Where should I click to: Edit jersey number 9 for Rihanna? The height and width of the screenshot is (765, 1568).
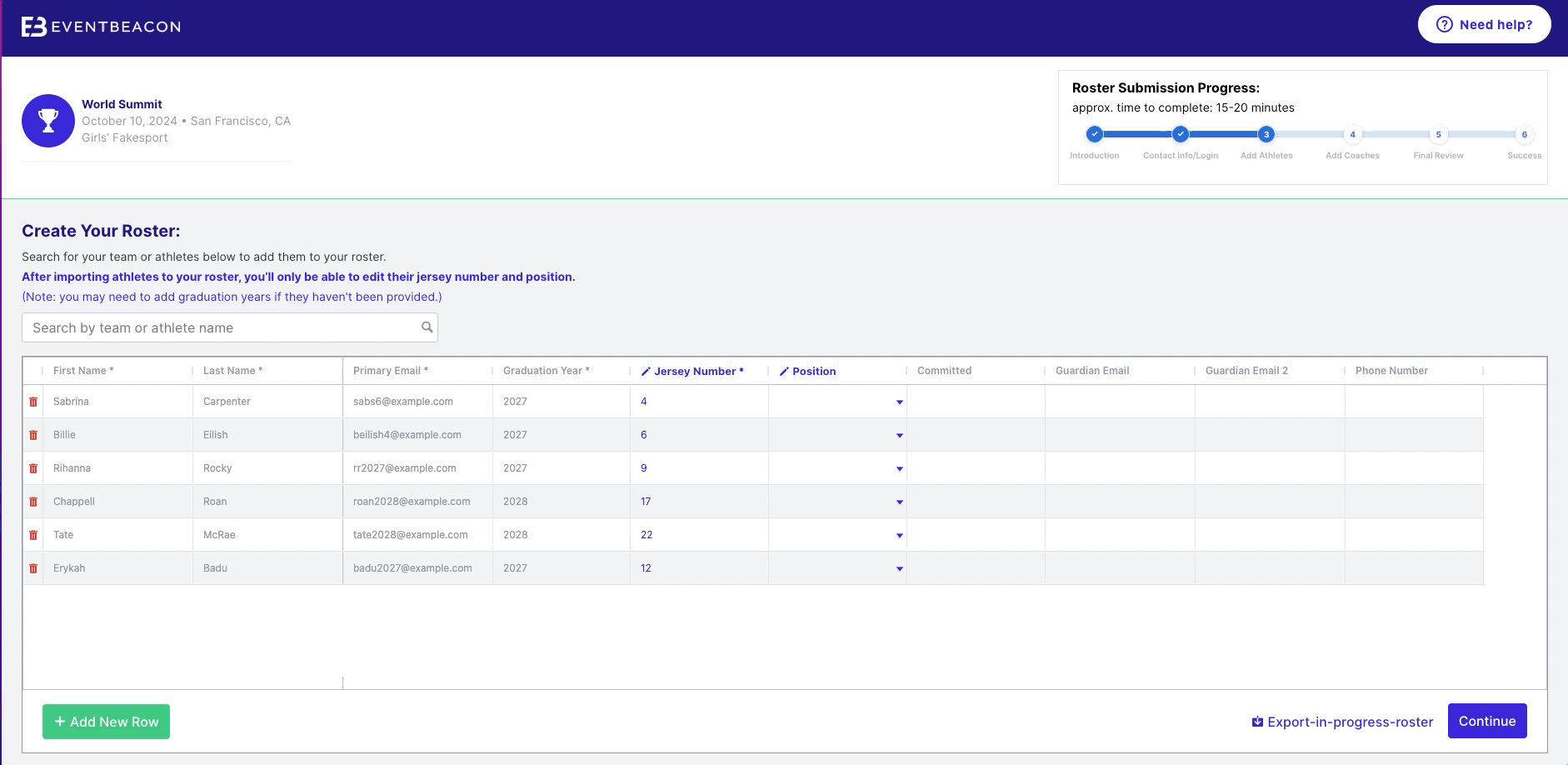(x=699, y=468)
